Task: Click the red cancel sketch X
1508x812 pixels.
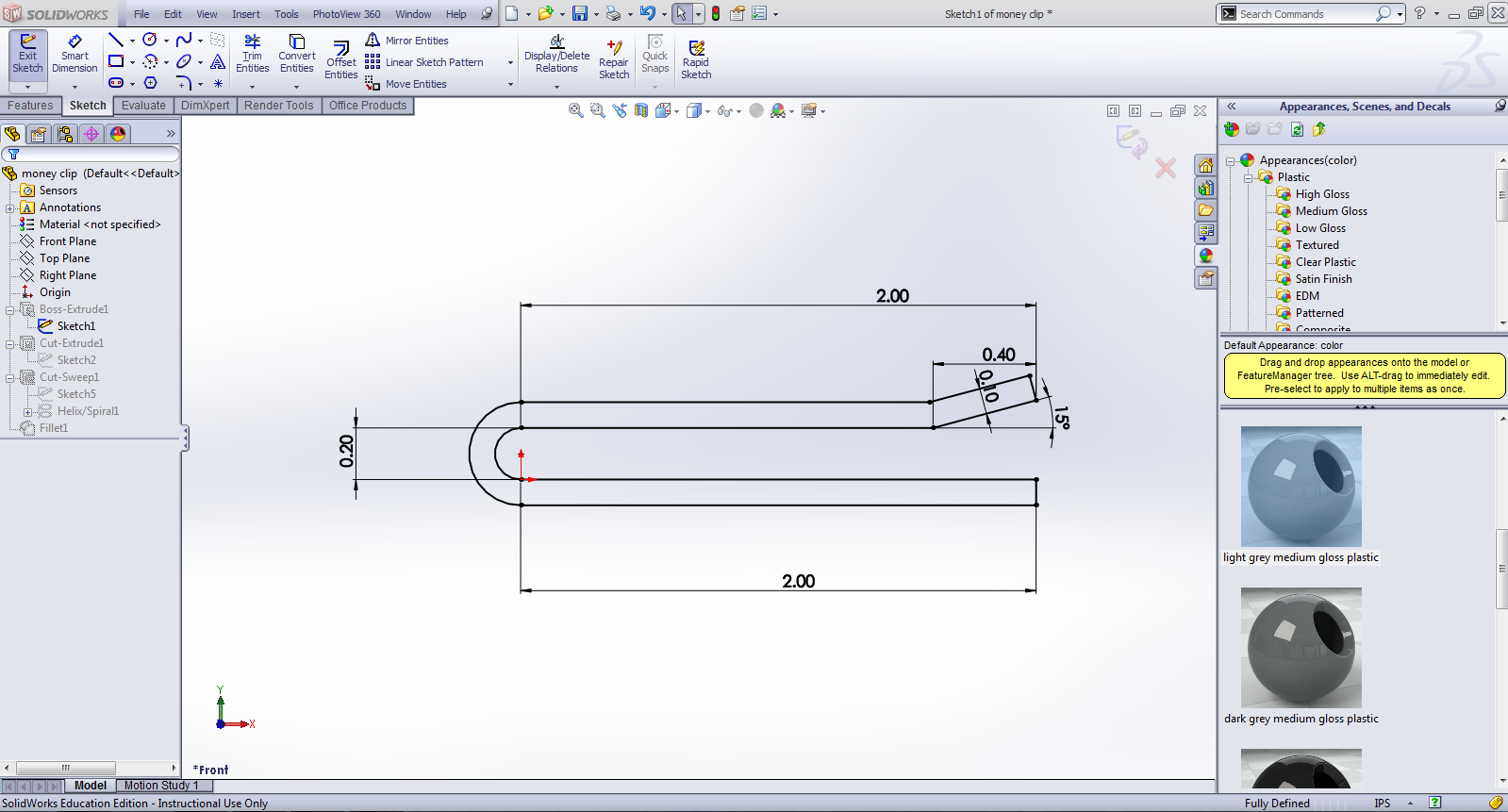Action: click(x=1166, y=168)
